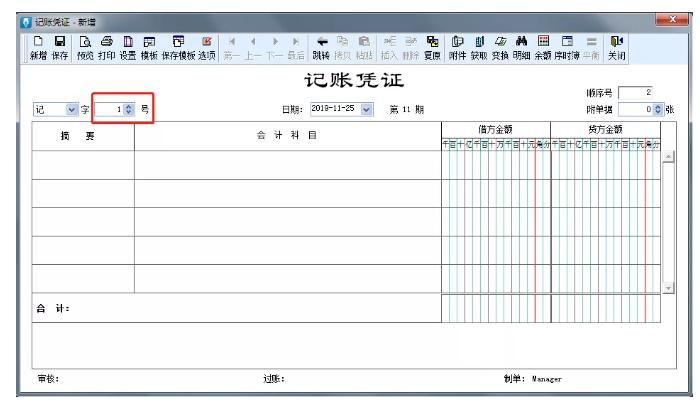Open 选项 options
Screen dimensions: 700x407
pos(207,48)
